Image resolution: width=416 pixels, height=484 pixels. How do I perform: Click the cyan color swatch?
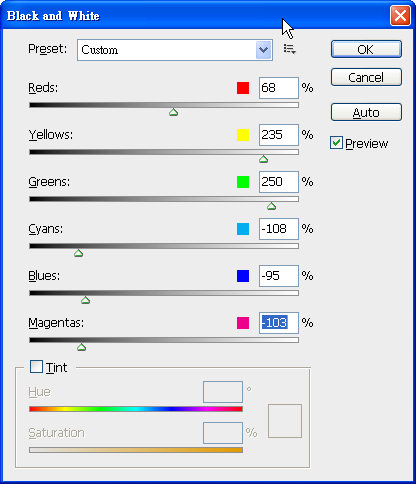(243, 229)
